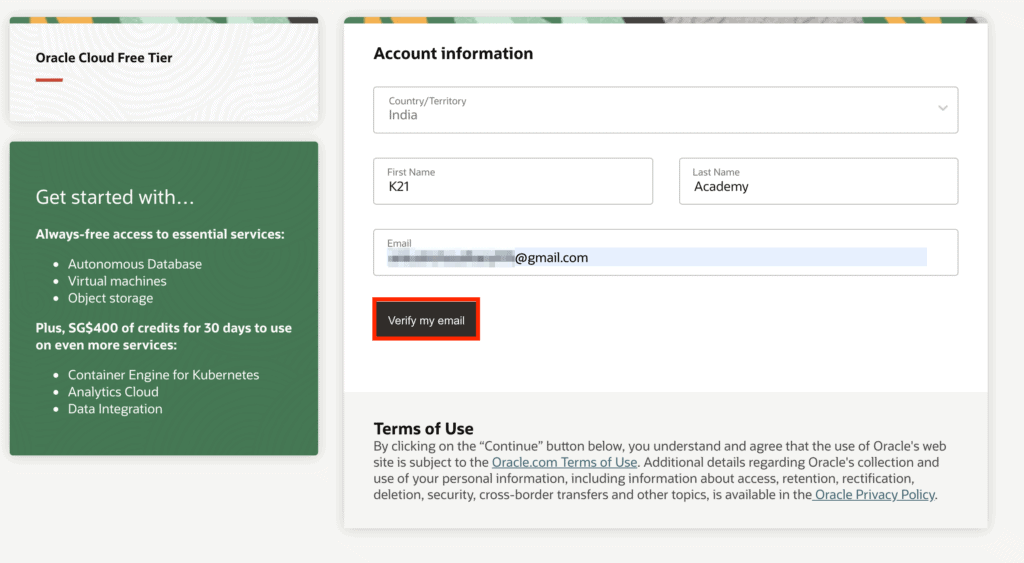Screen dimensions: 1024x563
Task: Click the Country/Territory dropdown chevron arrow
Action: pyautogui.click(x=942, y=108)
